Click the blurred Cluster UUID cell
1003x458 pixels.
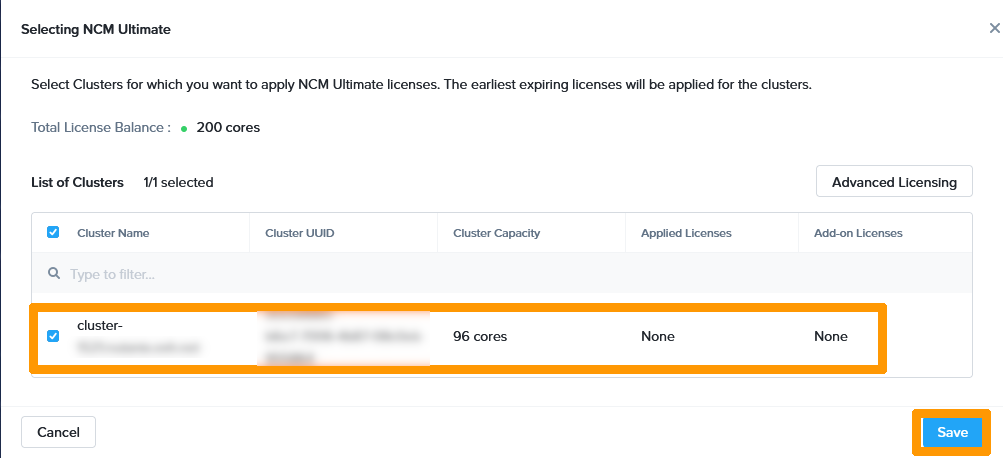tap(344, 338)
